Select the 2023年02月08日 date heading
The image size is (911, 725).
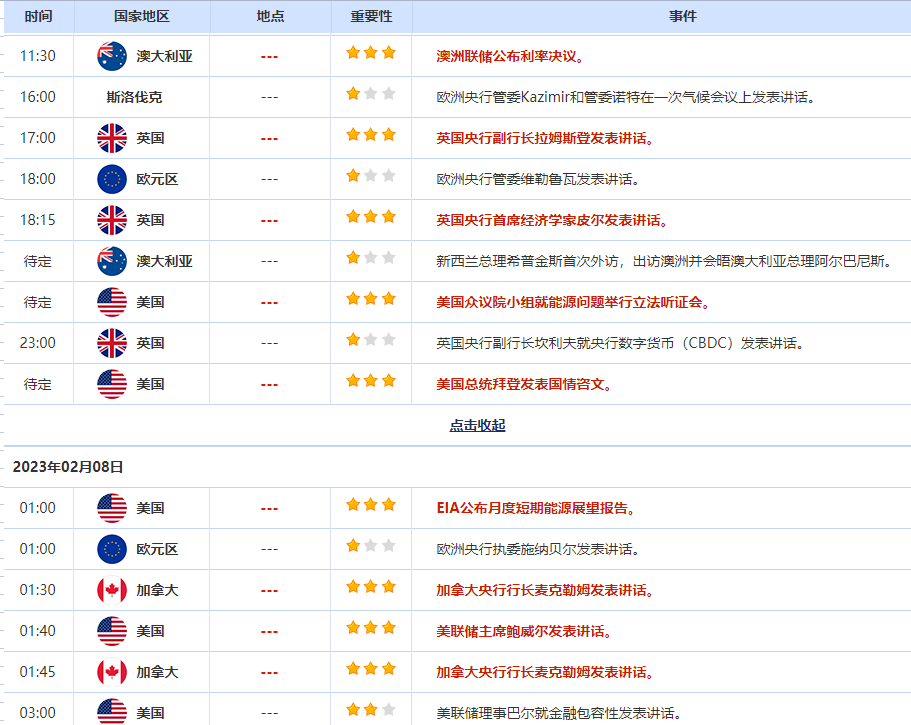pos(68,467)
